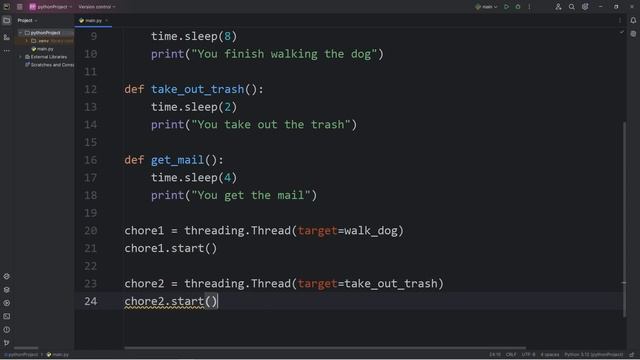Viewport: 640px width, 360px height.
Task: Click the get_mail function definition name
Action: point(178,160)
